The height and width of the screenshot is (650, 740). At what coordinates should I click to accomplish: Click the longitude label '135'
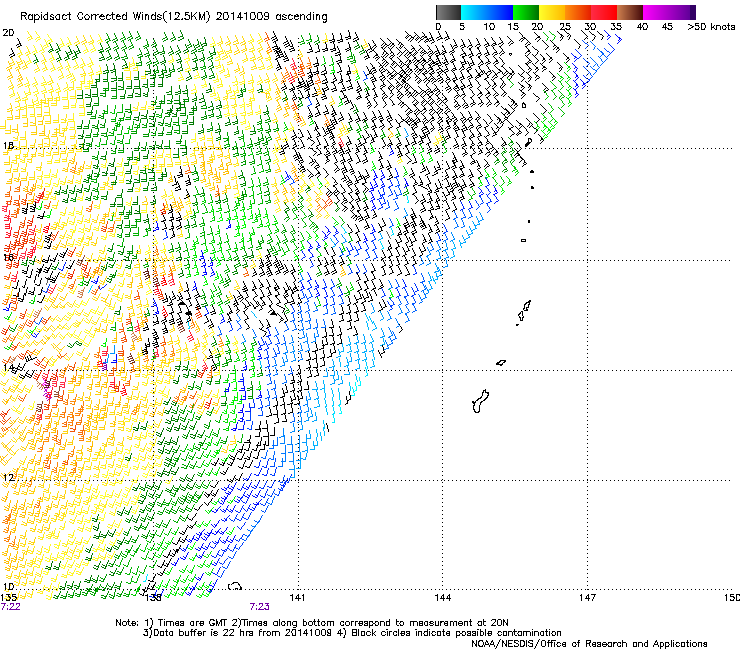[x=8, y=598]
